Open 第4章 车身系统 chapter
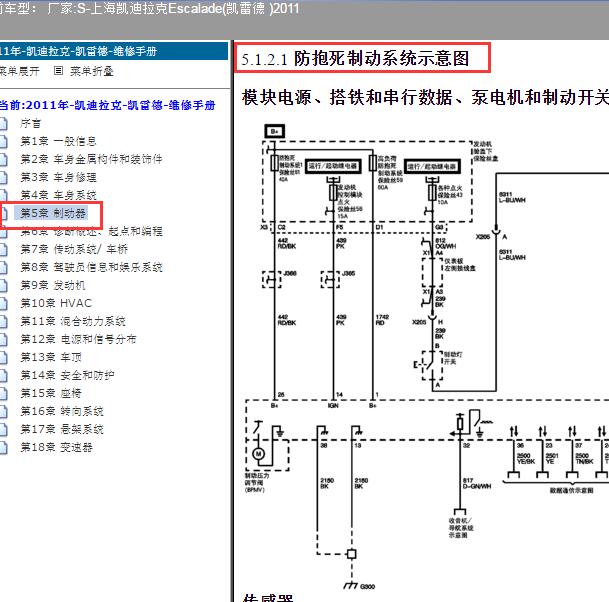This screenshot has width=609, height=602. [58, 195]
